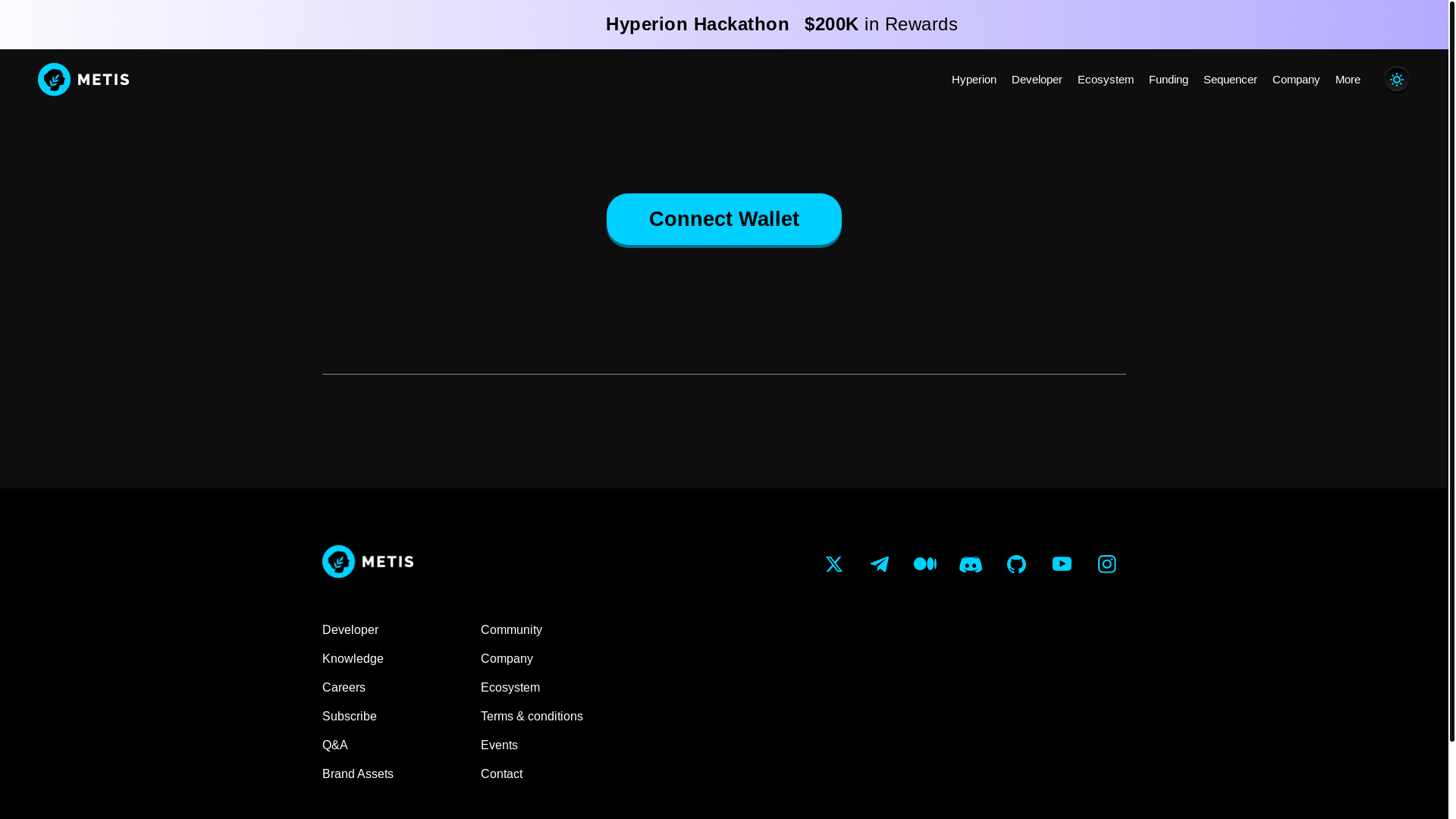
Task: Open the Ecosystem nav menu in header
Action: pos(1105,80)
